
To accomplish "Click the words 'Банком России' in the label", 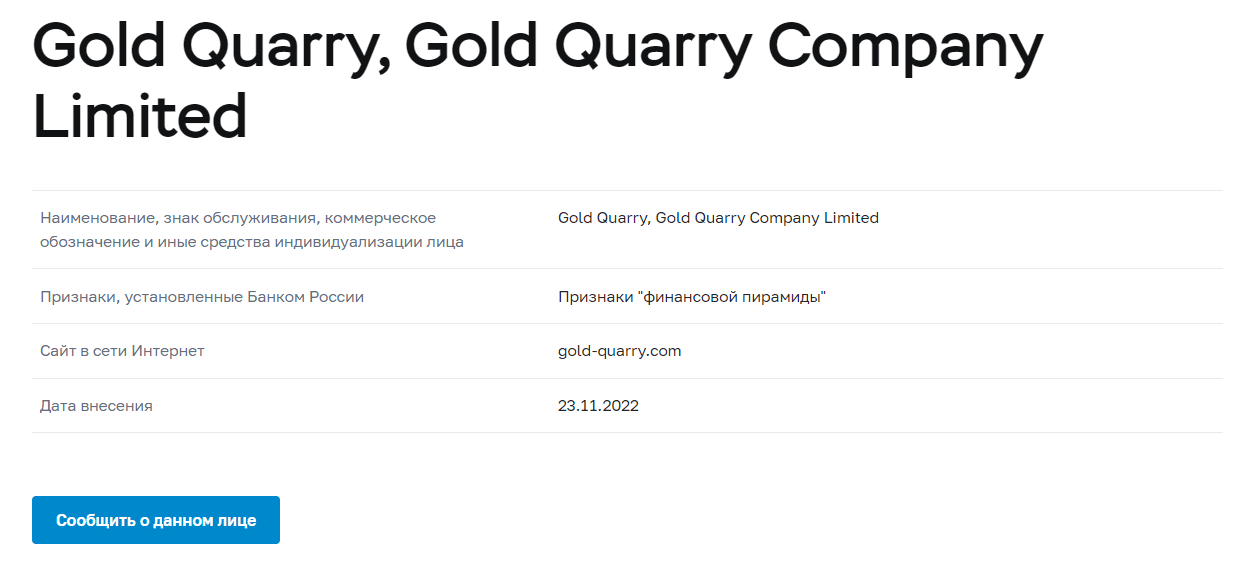I will click(x=314, y=297).
